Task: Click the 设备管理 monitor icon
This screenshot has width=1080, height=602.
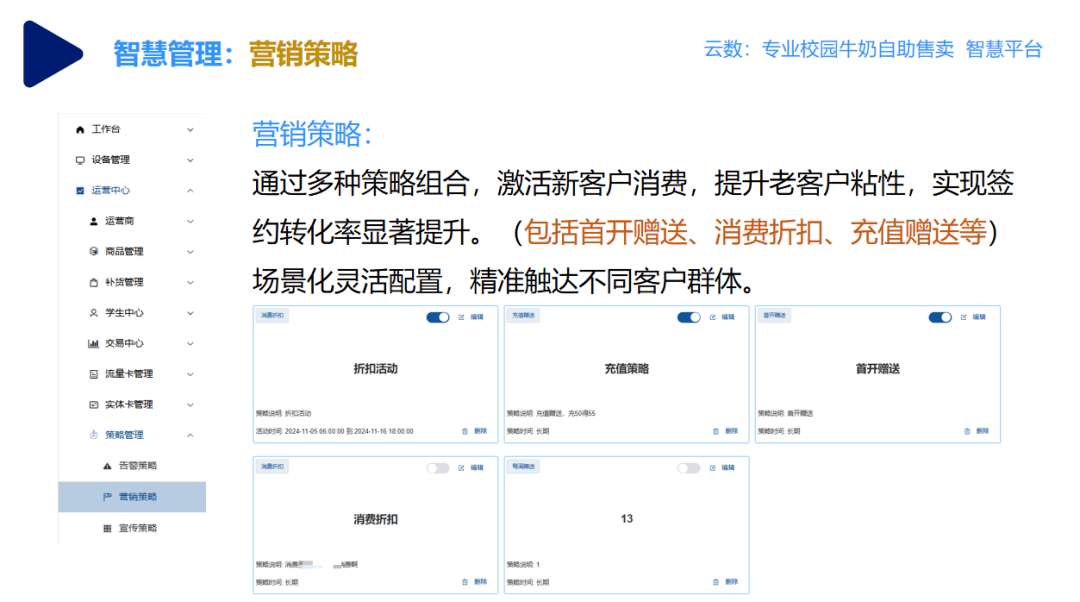Action: pyautogui.click(x=80, y=160)
